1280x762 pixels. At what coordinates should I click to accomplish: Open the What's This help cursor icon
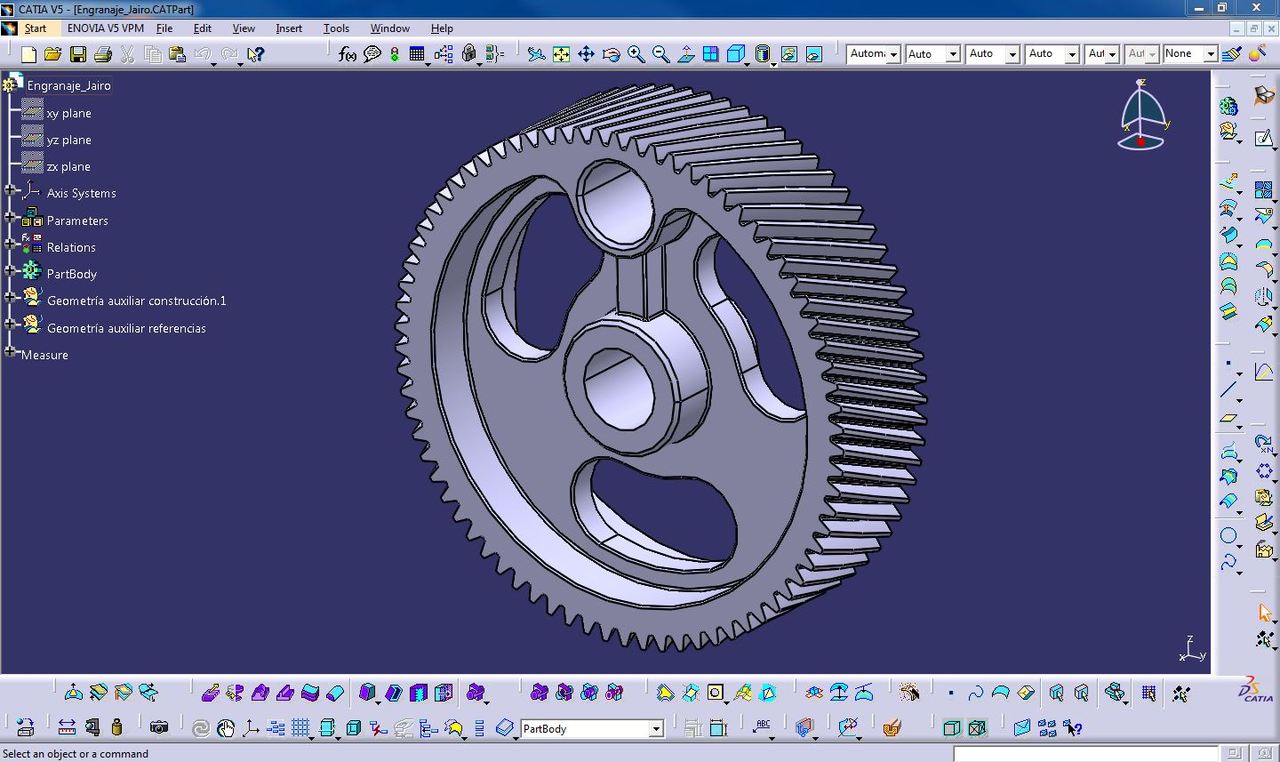click(256, 54)
